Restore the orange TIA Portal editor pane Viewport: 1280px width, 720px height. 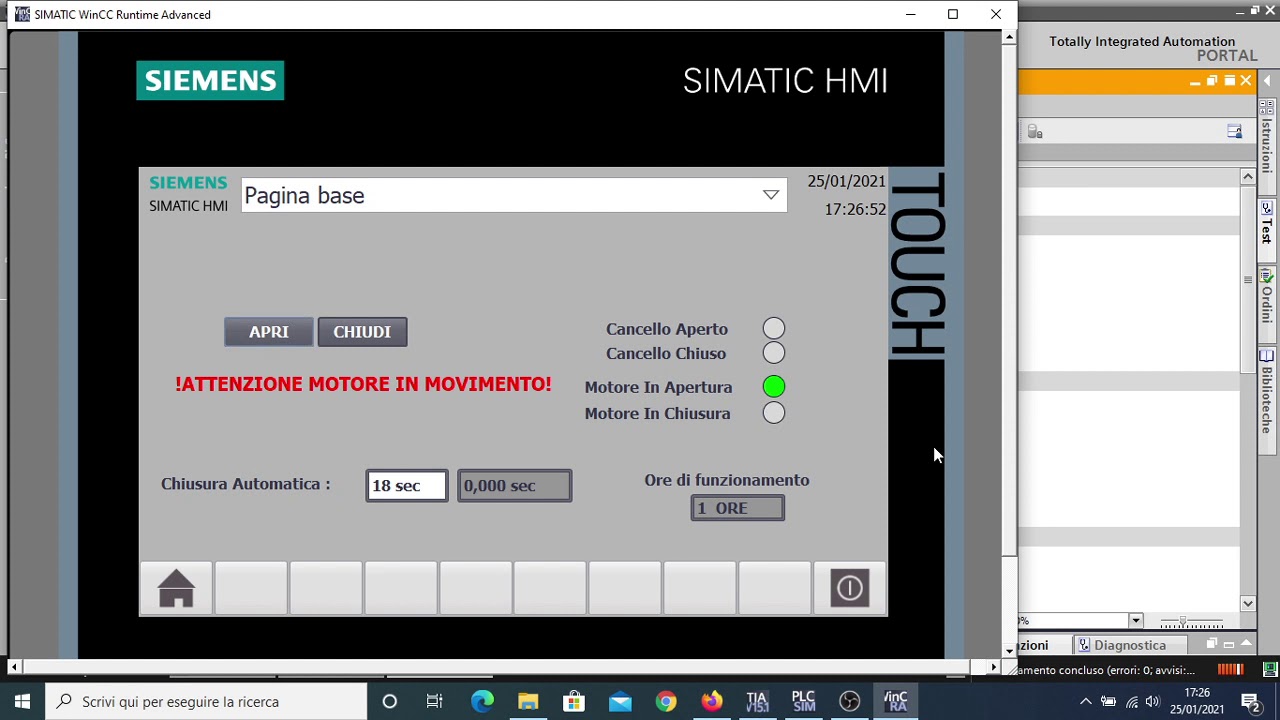[1212, 81]
